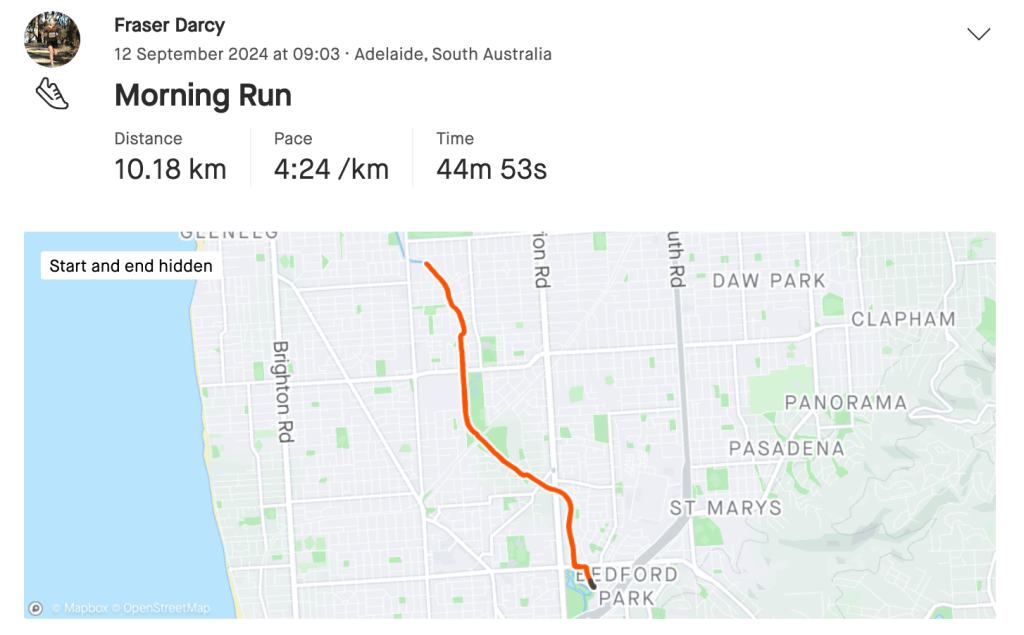Screen dimensions: 1024x635
Task: Open the Morning Run activity title
Action: [x=203, y=96]
